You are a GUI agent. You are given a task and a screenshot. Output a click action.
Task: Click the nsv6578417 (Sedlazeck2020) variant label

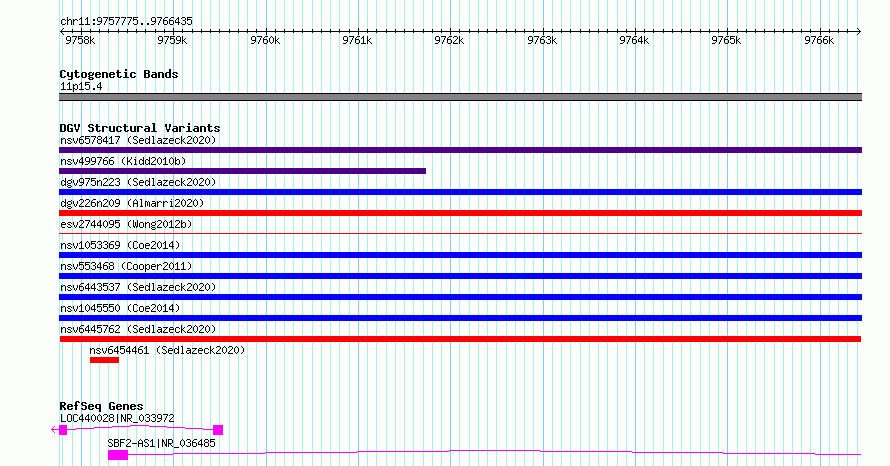click(x=138, y=140)
